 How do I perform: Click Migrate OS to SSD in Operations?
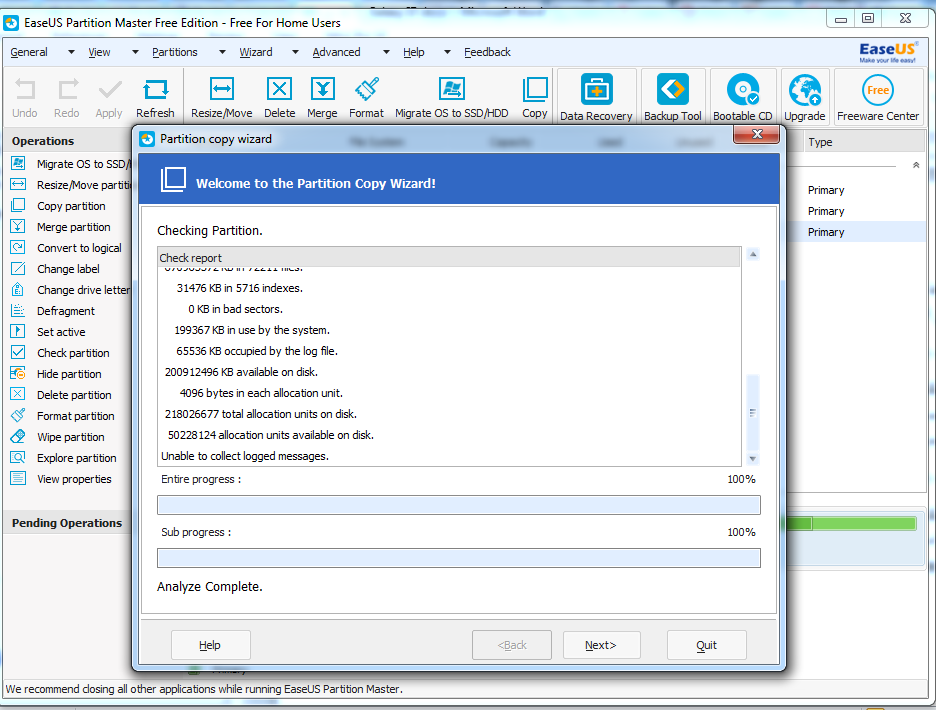(83, 164)
